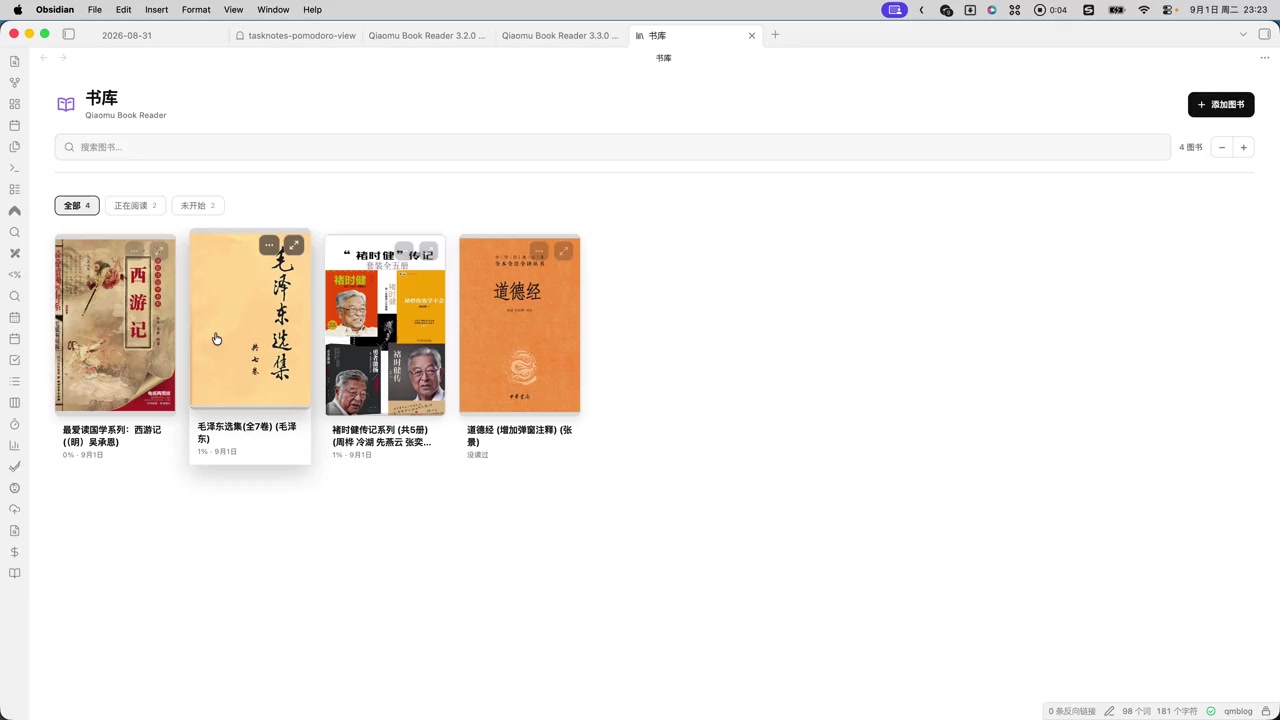
Task: Expand the 褚时健传记 book card to fullscreen
Action: coord(428,251)
